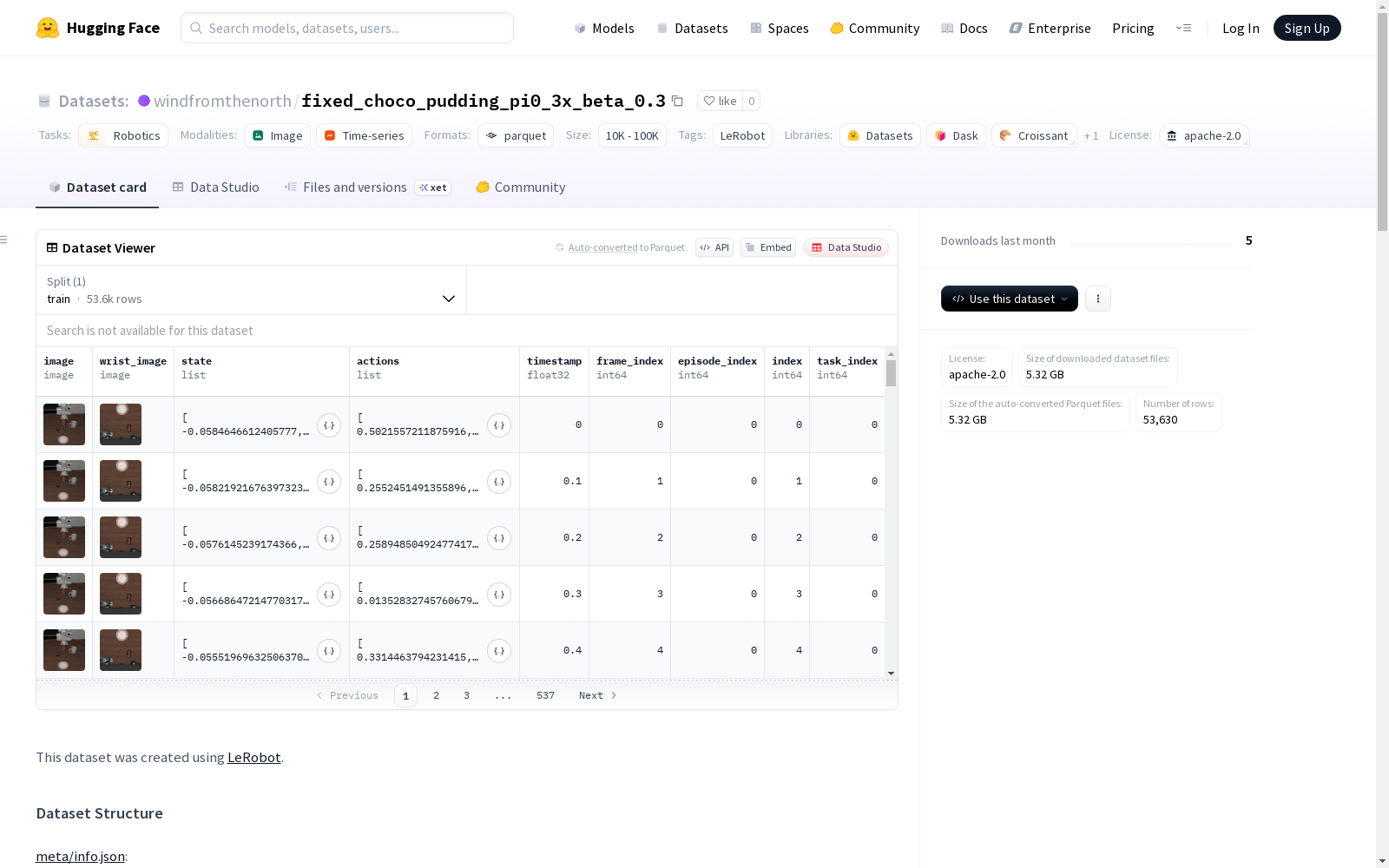
Task: Open Docs in the top navigation
Action: click(x=964, y=28)
